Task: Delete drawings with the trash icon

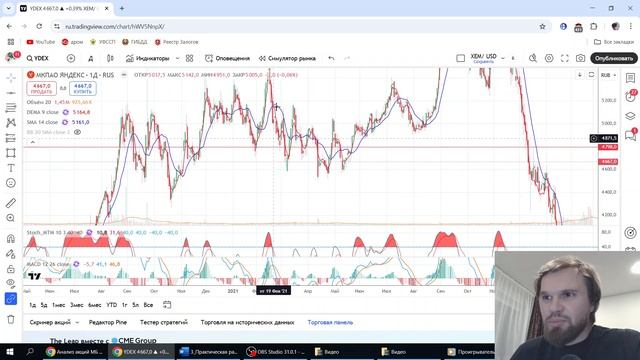Action: click(x=11, y=319)
